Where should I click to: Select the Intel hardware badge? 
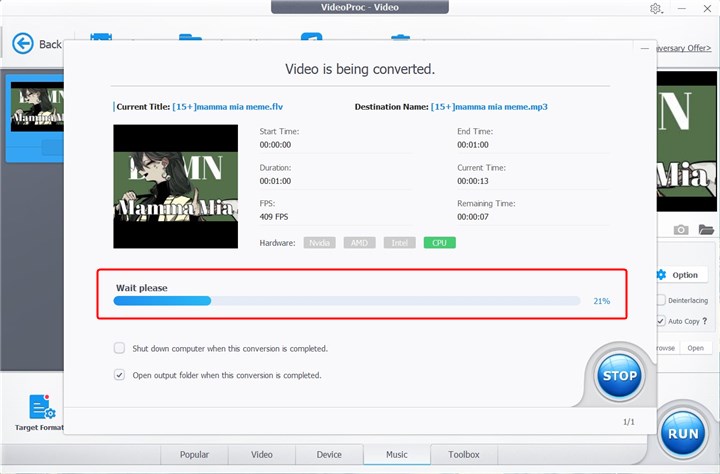pyautogui.click(x=400, y=243)
